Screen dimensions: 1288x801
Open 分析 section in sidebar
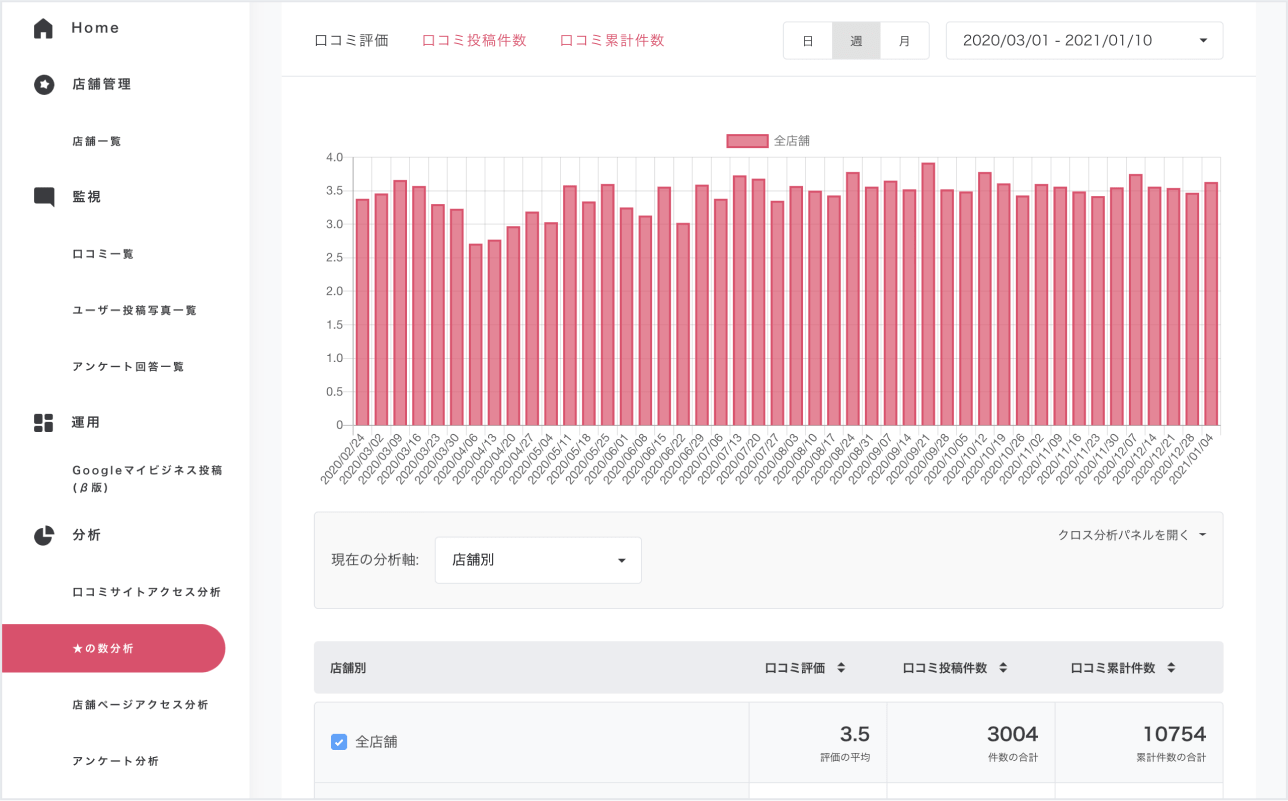click(x=86, y=536)
